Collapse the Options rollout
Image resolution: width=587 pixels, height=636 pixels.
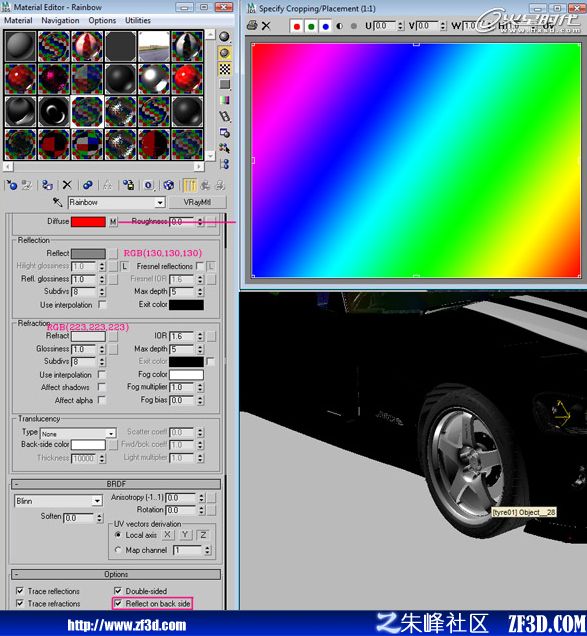(x=116, y=574)
